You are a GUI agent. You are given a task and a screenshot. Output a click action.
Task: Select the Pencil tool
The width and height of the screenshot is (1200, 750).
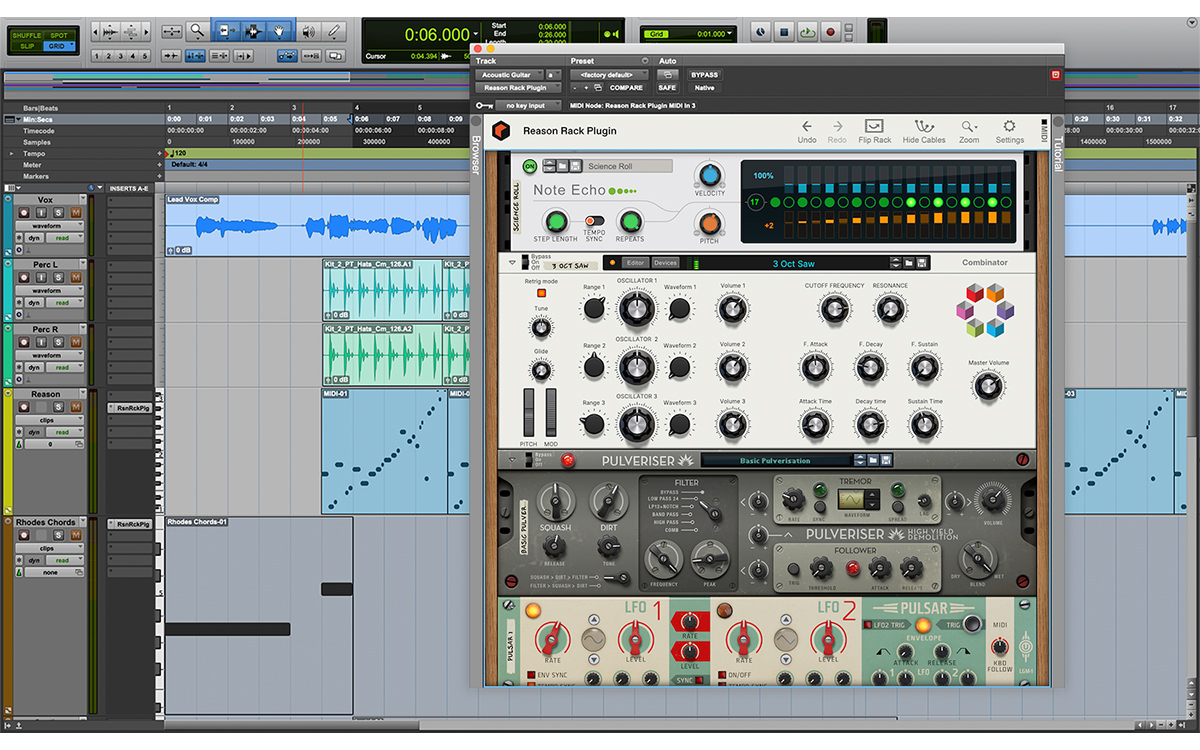pos(334,32)
